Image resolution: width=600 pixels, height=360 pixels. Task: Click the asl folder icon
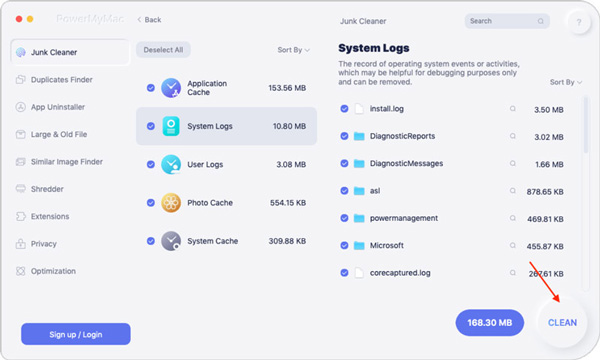tap(359, 191)
